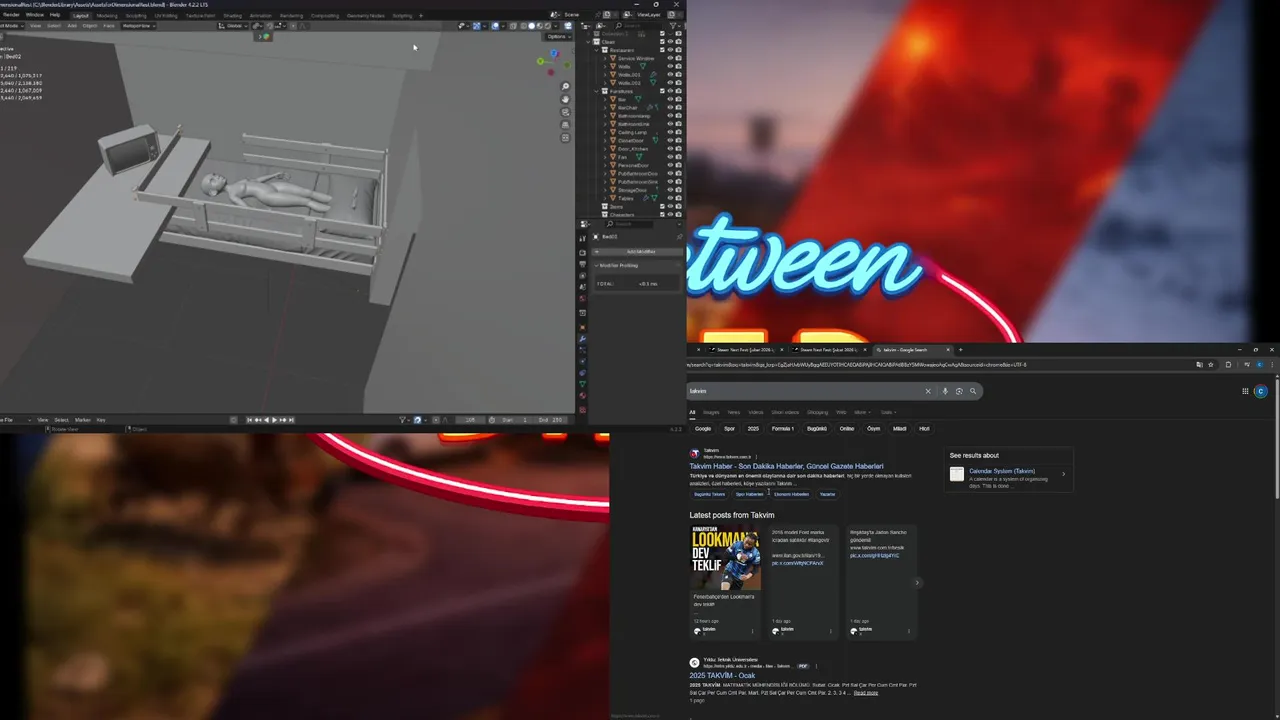Open the Tools dropdown in Google results

888,412
